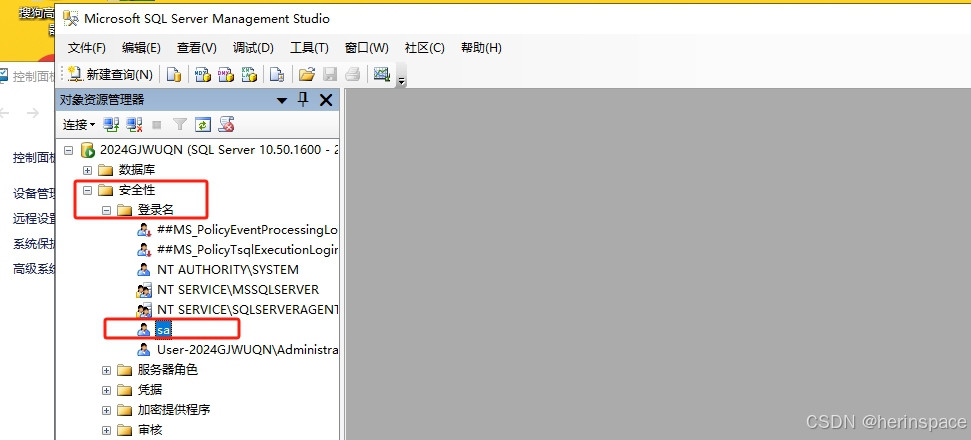Screen dimensions: 971x440
Task: Click the scroll icon with red cross
Action: pyautogui.click(x=227, y=125)
